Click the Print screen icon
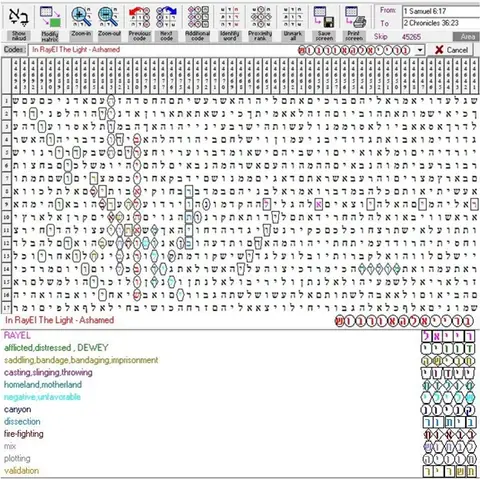This screenshot has height=479, width=480. click(355, 17)
